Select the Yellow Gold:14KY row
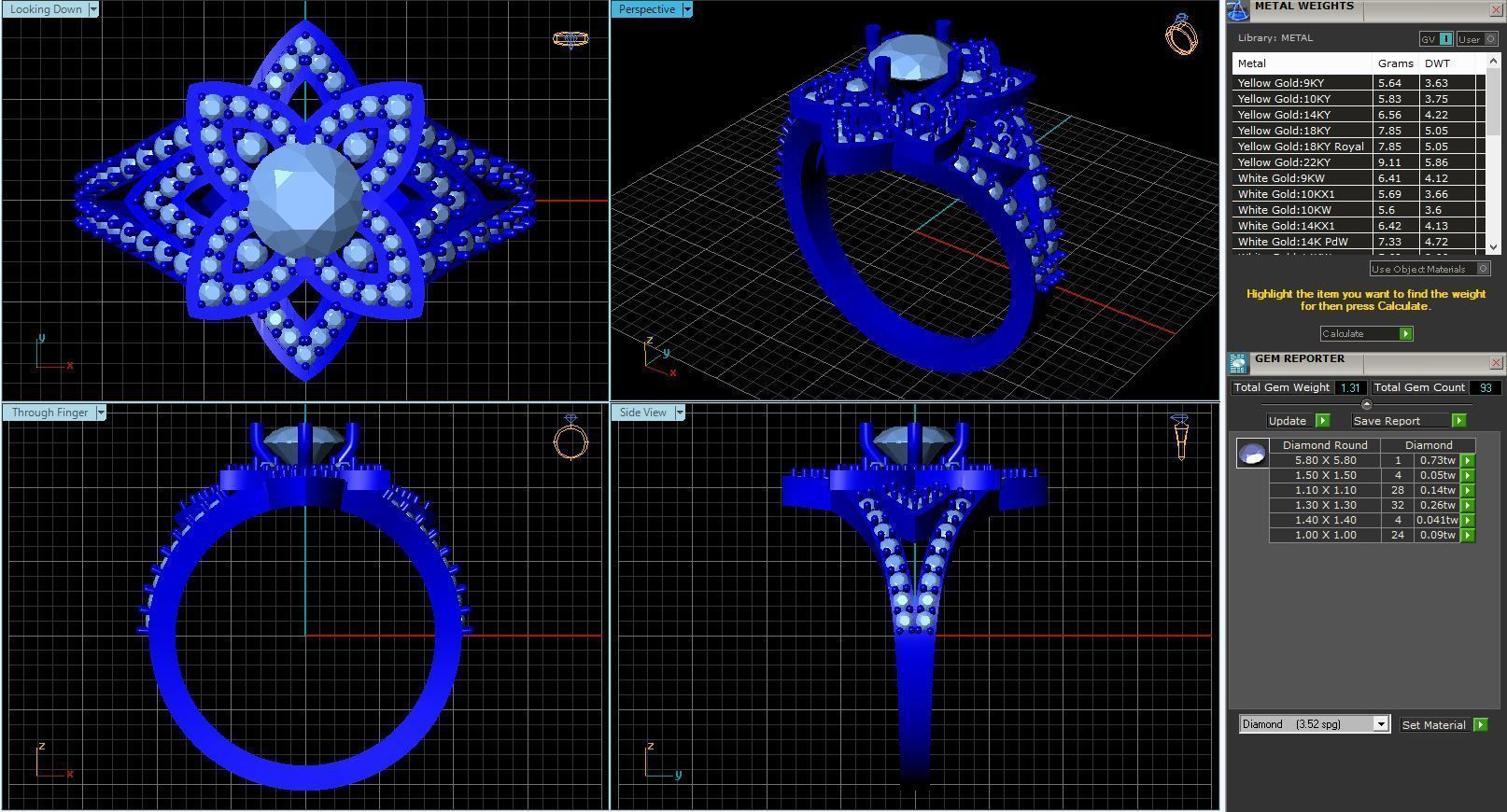Screen dimensions: 1507x812 pyautogui.click(x=1359, y=115)
